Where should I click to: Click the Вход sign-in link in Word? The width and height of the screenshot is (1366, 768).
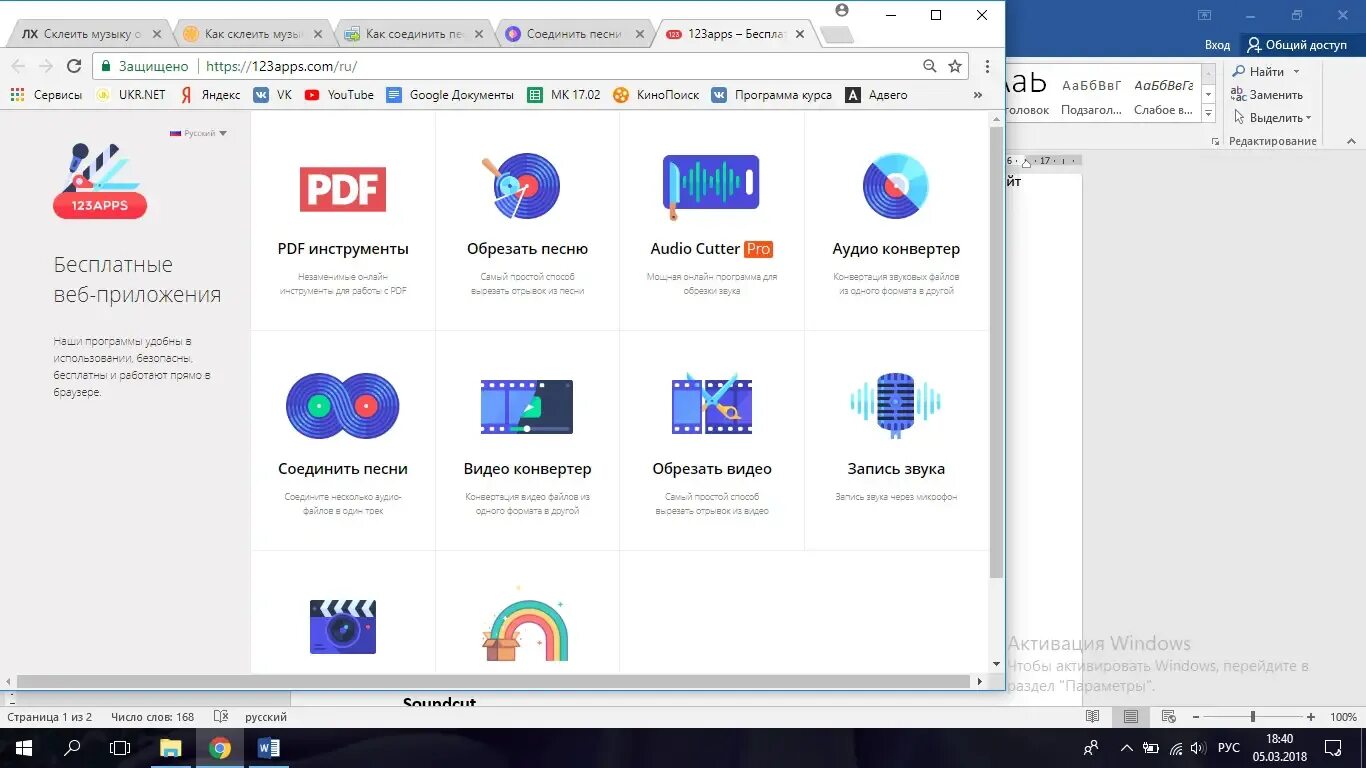(x=1217, y=45)
